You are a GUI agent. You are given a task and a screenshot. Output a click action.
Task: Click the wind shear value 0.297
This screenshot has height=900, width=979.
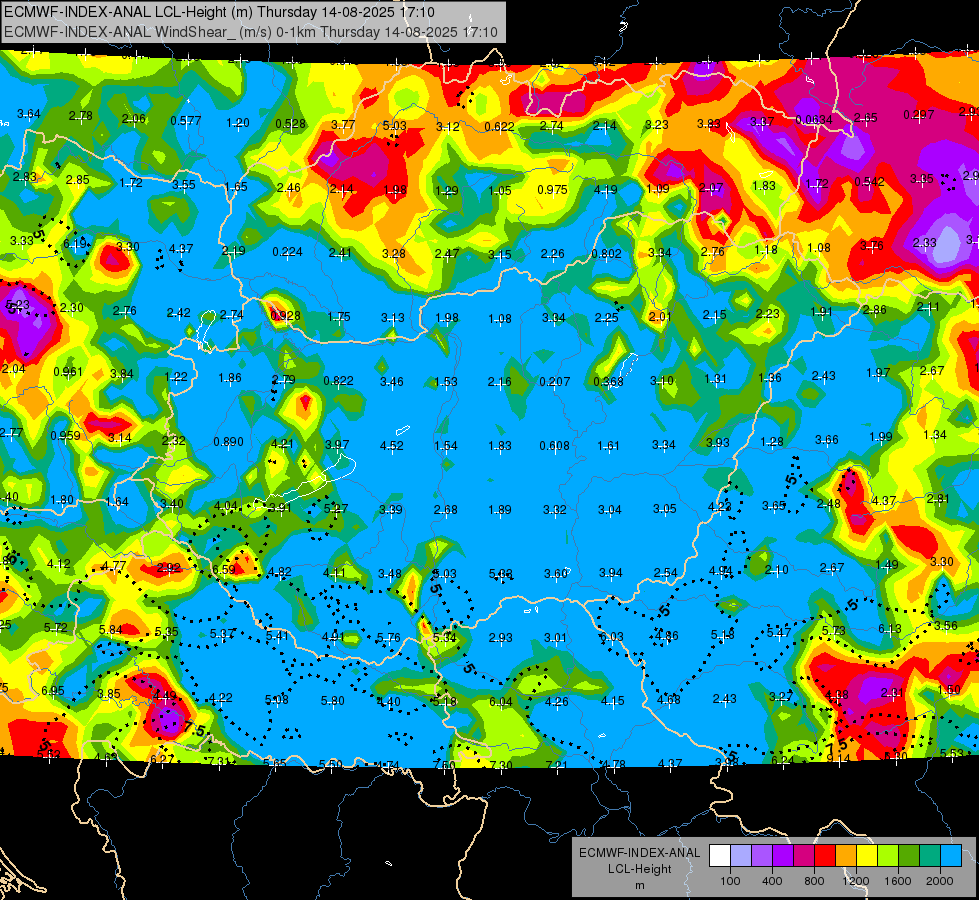click(918, 114)
